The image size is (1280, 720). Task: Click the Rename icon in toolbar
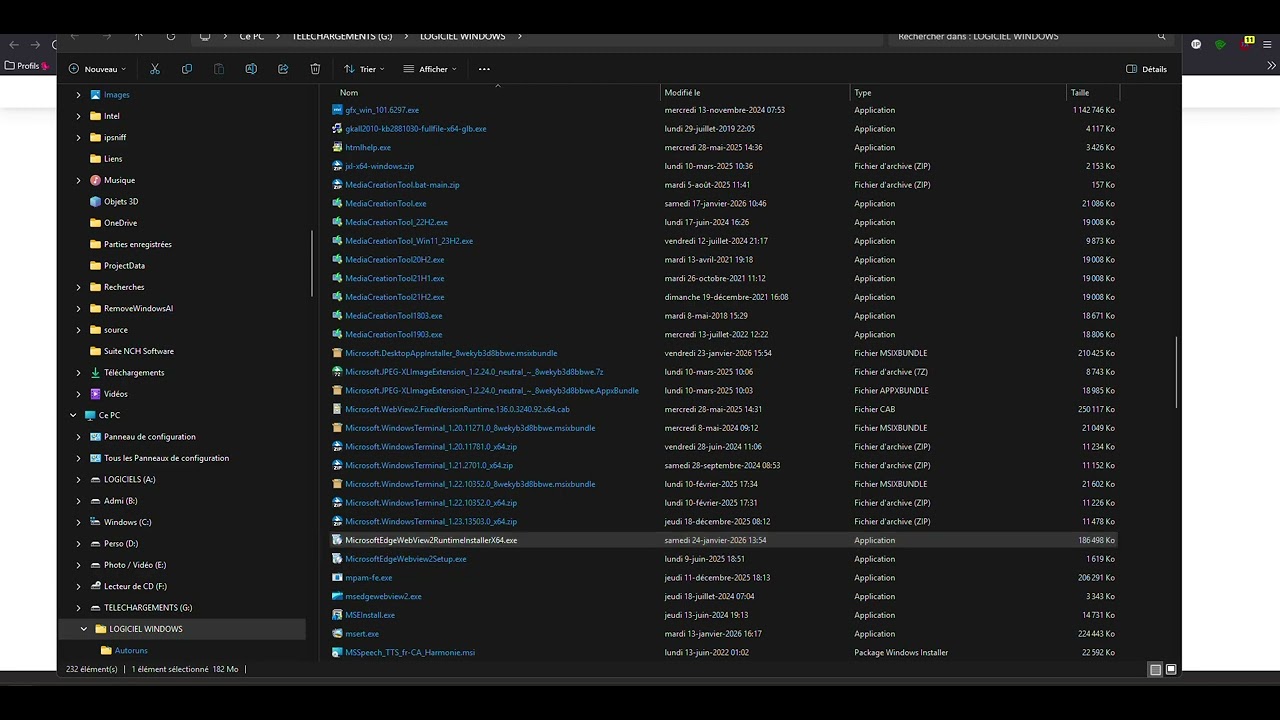pos(251,69)
